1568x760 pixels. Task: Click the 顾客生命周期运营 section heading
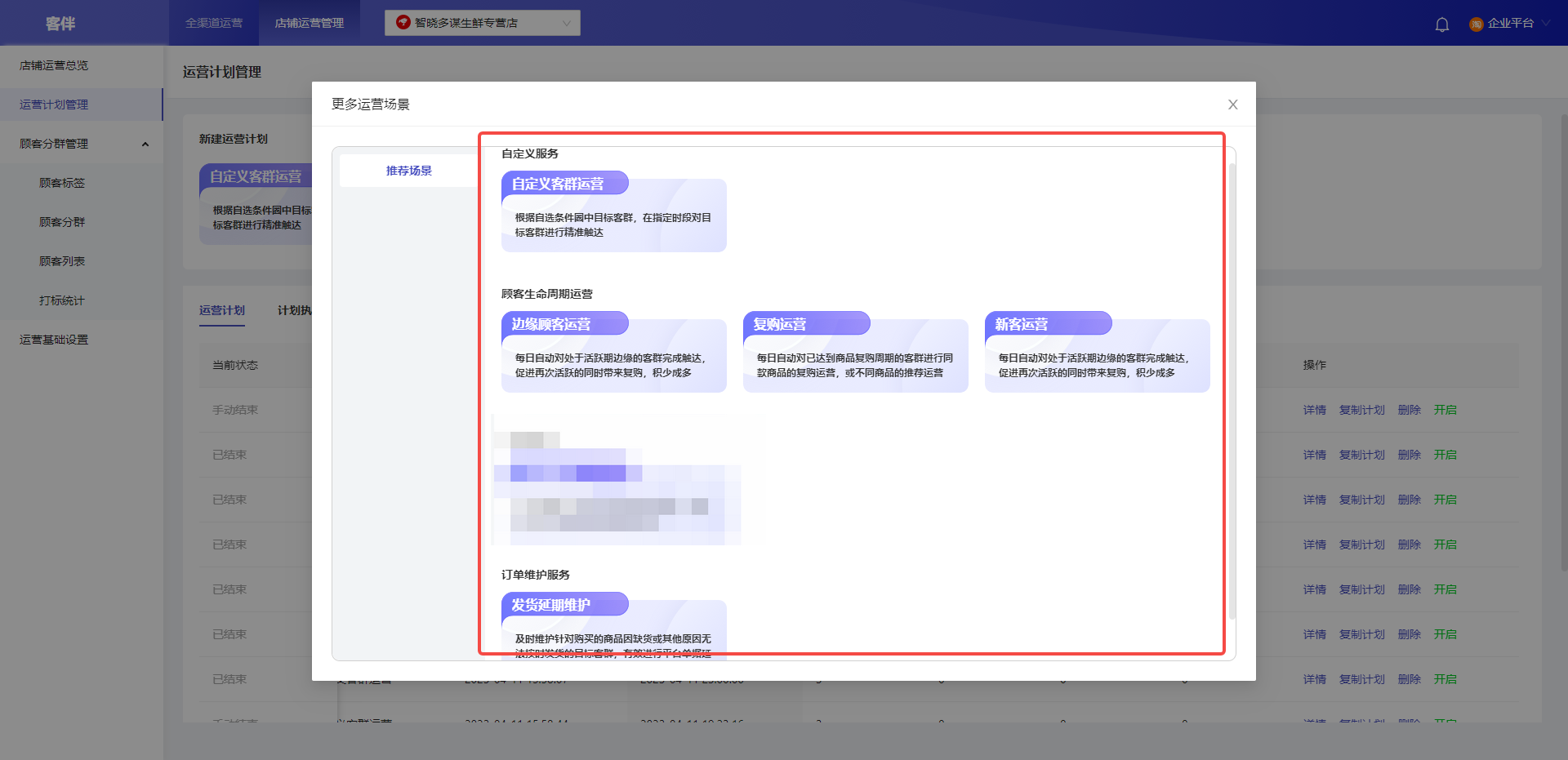point(547,294)
